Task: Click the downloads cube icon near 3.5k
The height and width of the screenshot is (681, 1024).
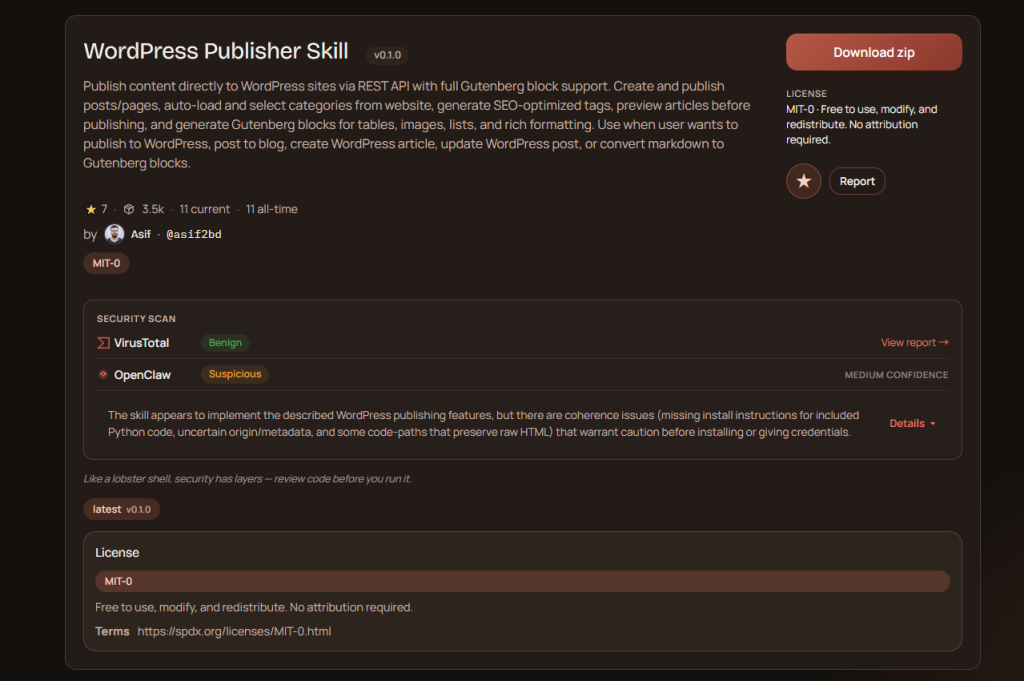Action: point(129,209)
